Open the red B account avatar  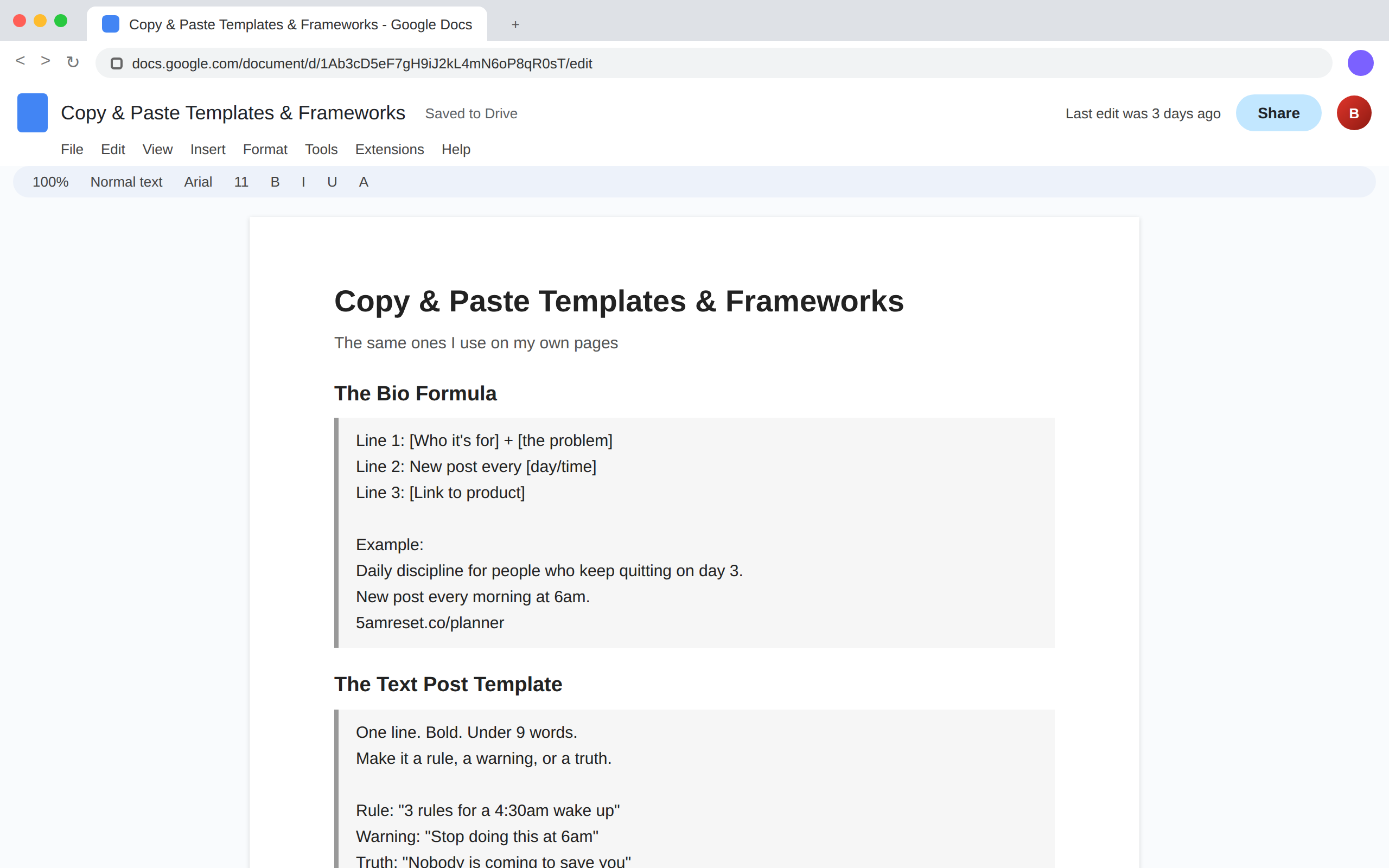[x=1353, y=113]
